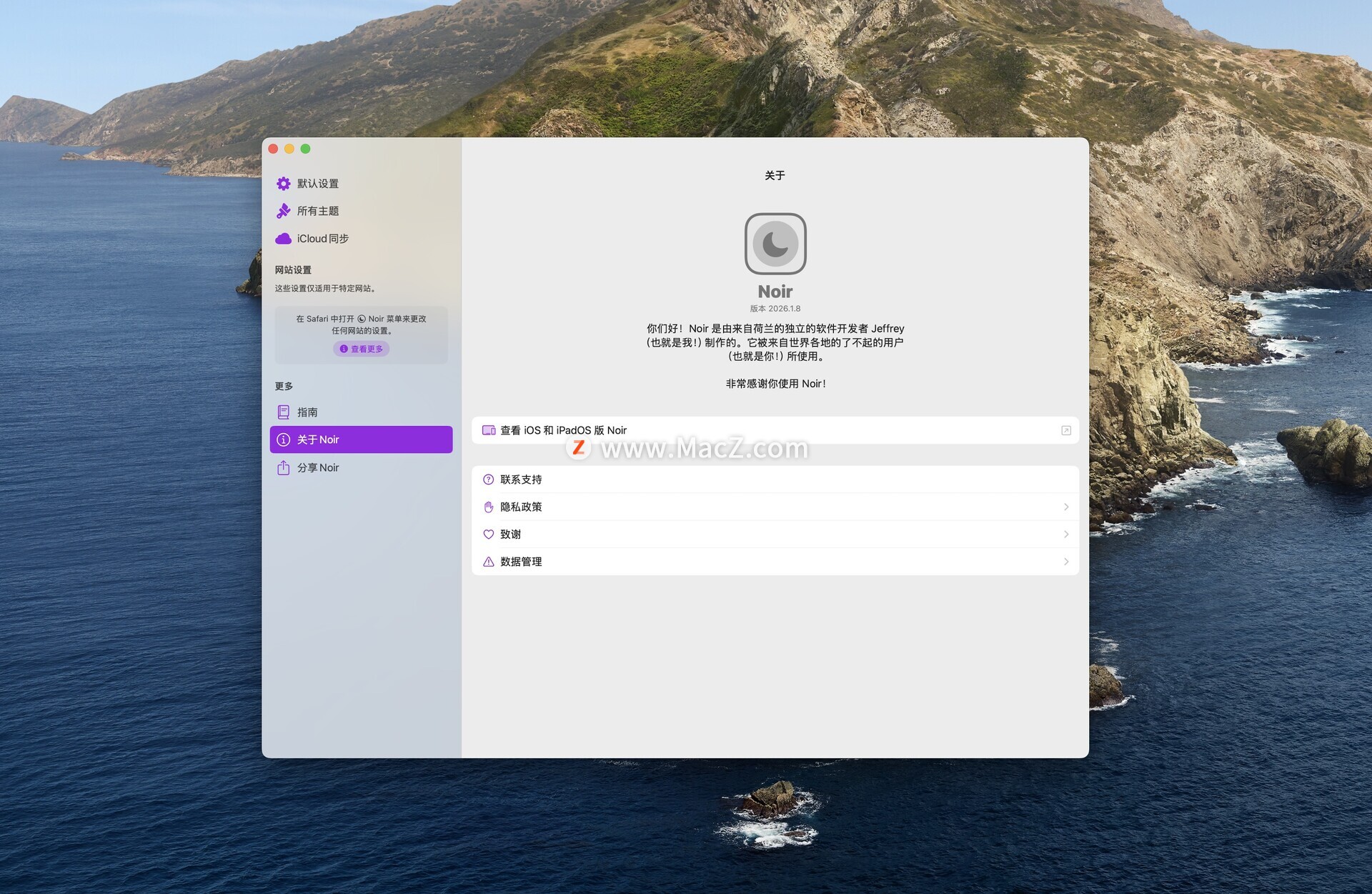The height and width of the screenshot is (894, 1372).
Task: Open the 默认设置 sidebar section
Action: (361, 184)
